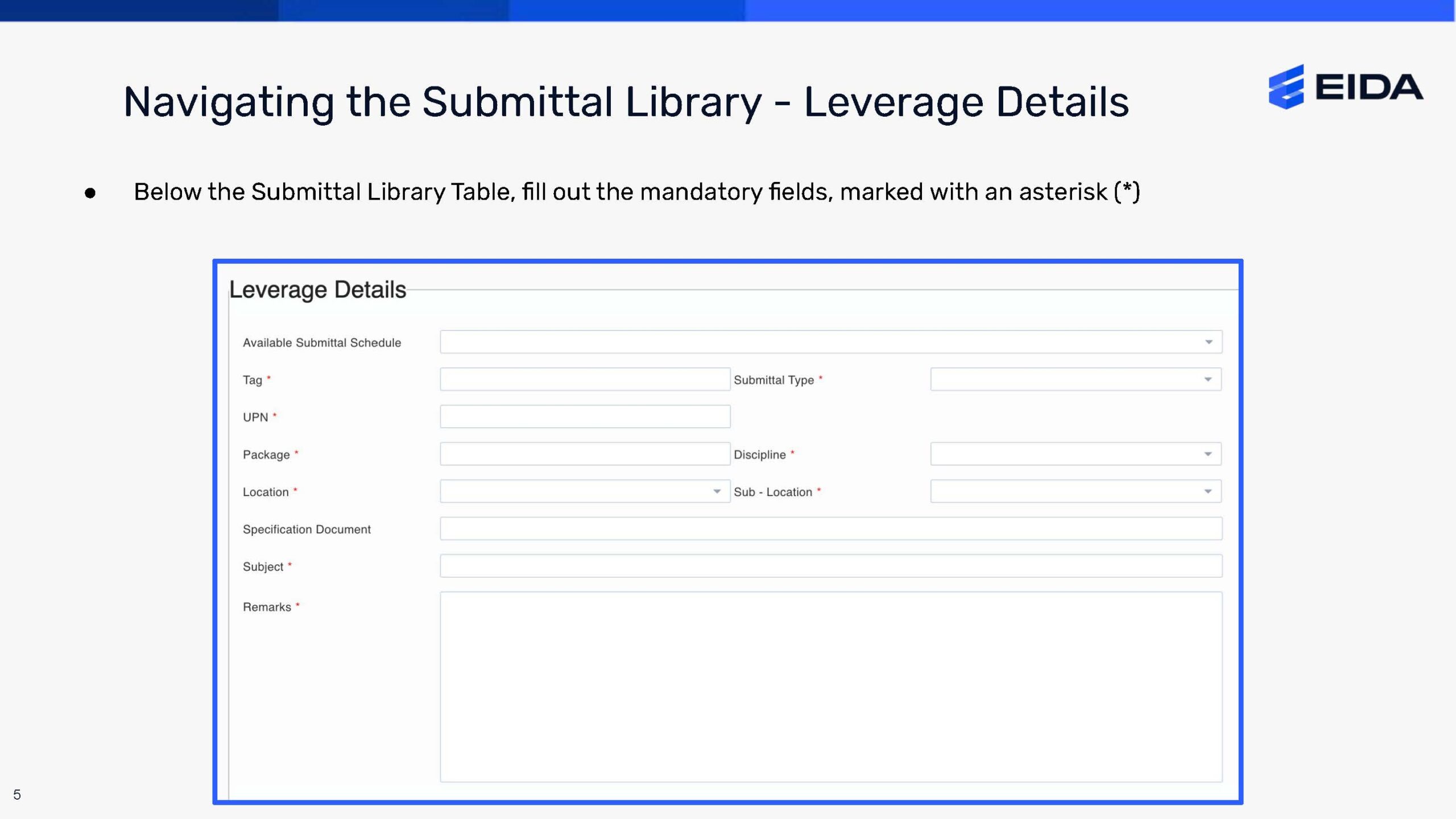Click the Submittal Type label
Viewport: 1456px width, 819px height.
click(x=774, y=380)
